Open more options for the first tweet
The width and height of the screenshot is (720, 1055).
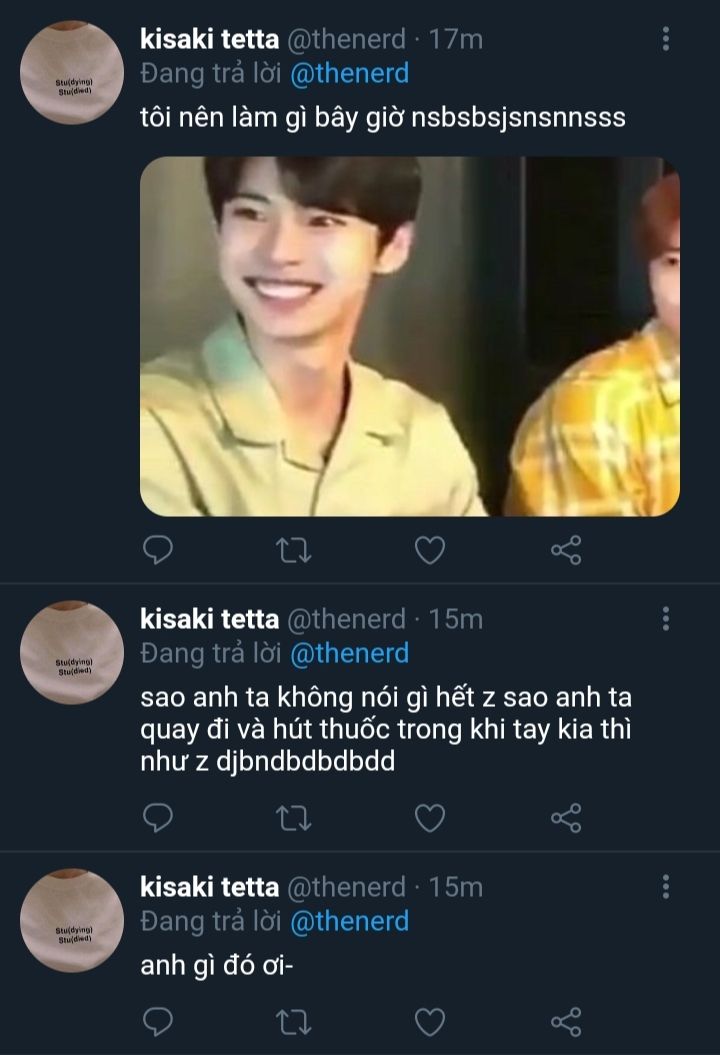pos(666,40)
